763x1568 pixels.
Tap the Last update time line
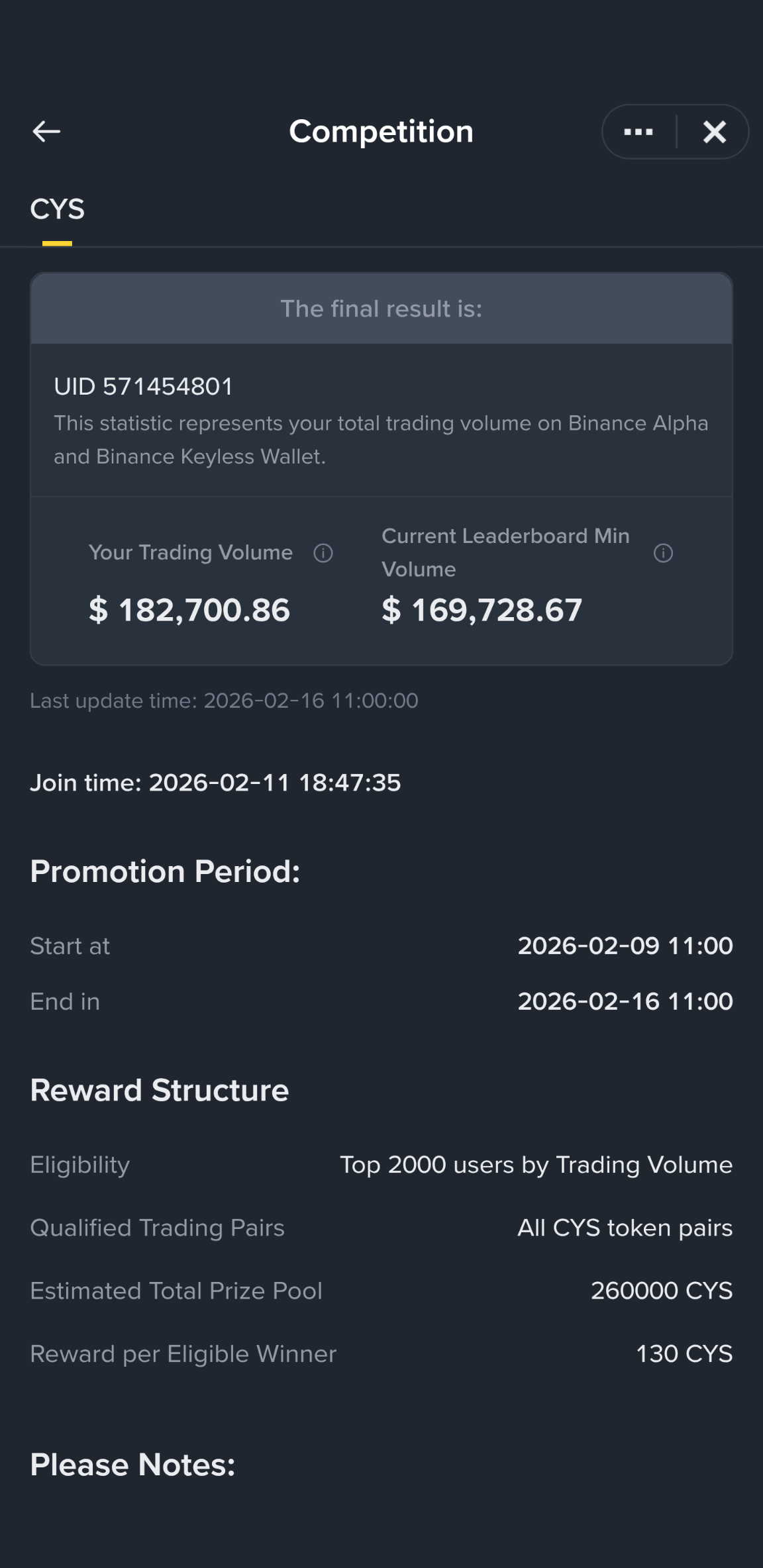pos(224,701)
